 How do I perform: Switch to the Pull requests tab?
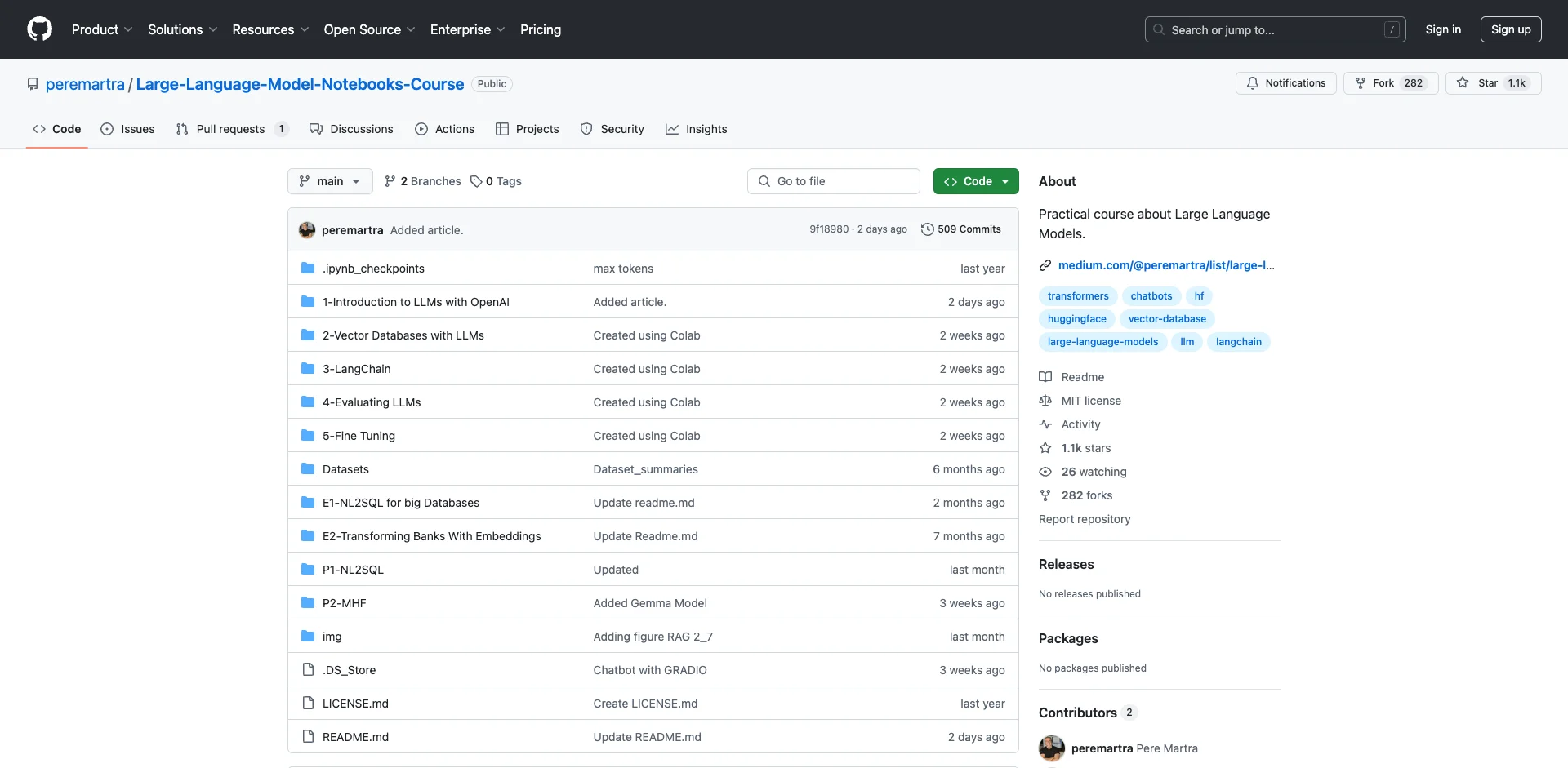coord(232,129)
